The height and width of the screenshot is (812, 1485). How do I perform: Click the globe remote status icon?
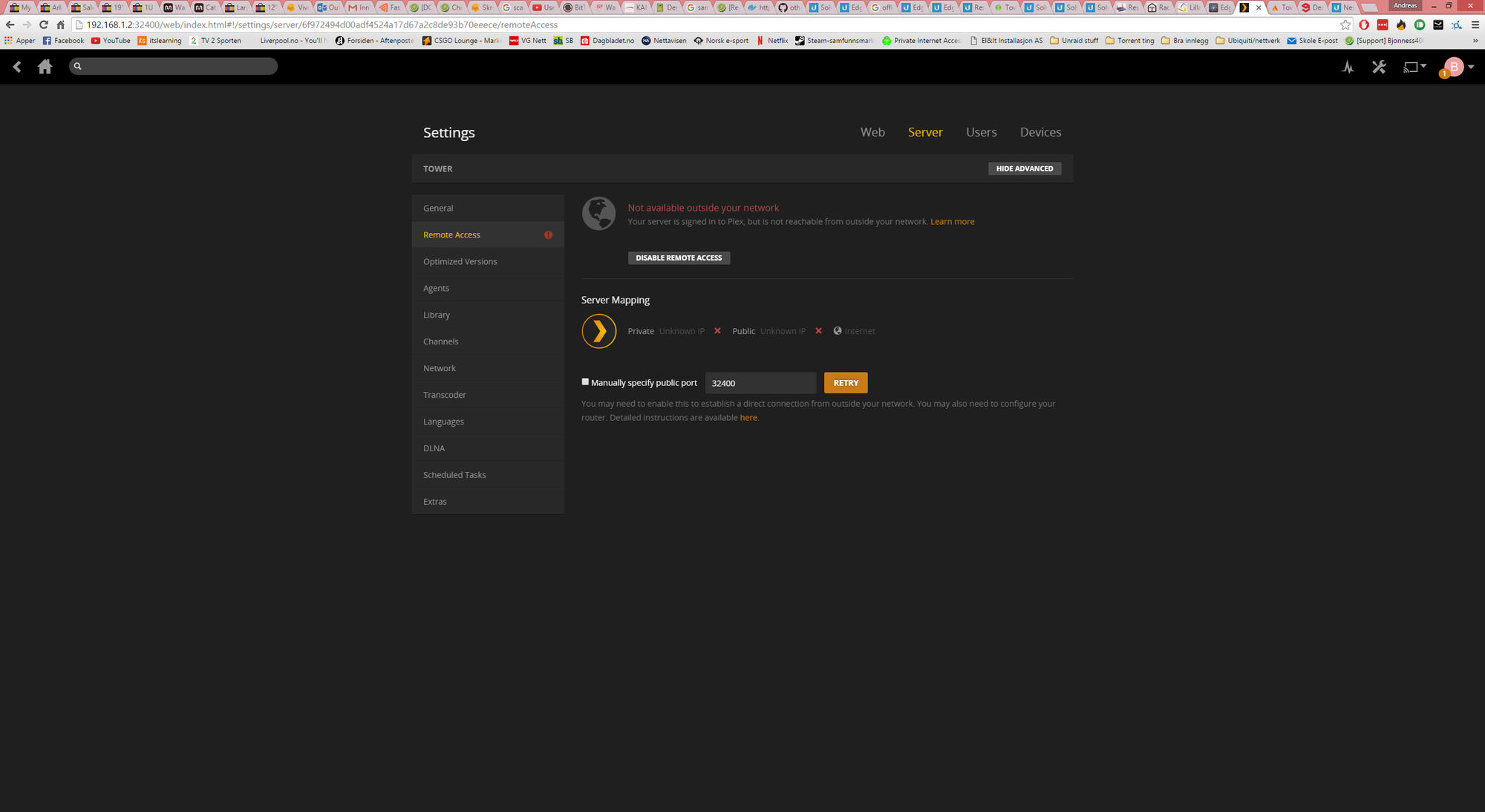point(598,214)
